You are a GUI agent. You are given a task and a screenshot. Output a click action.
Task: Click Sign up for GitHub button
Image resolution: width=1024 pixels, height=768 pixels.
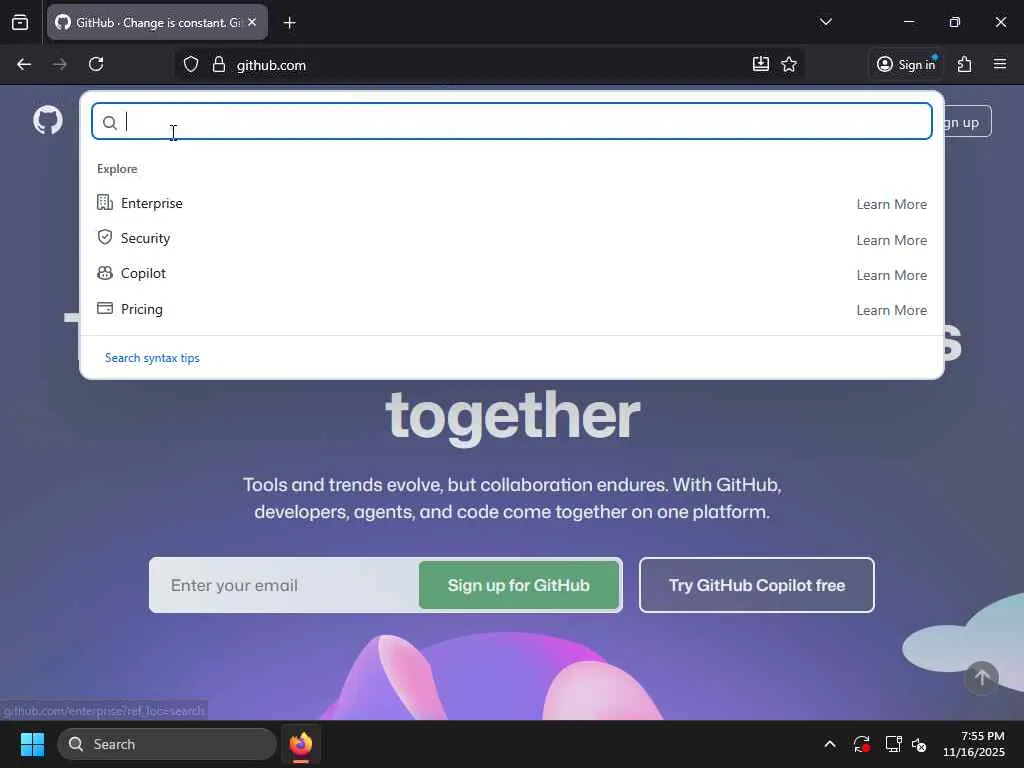(519, 585)
